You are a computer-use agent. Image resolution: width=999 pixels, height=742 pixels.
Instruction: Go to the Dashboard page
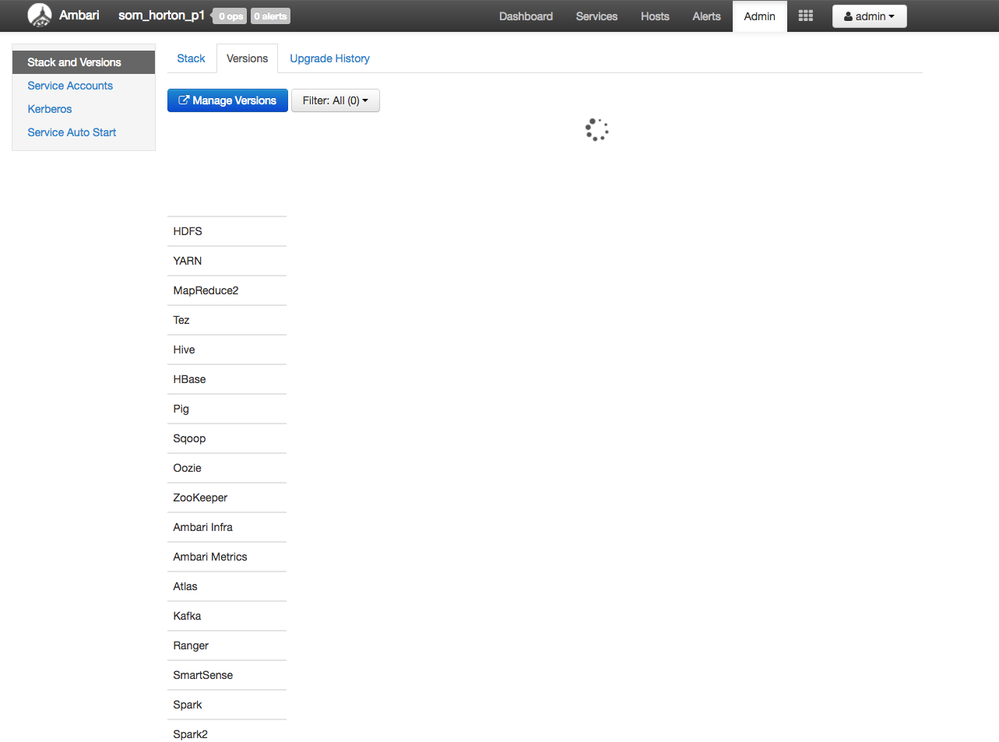tap(526, 16)
